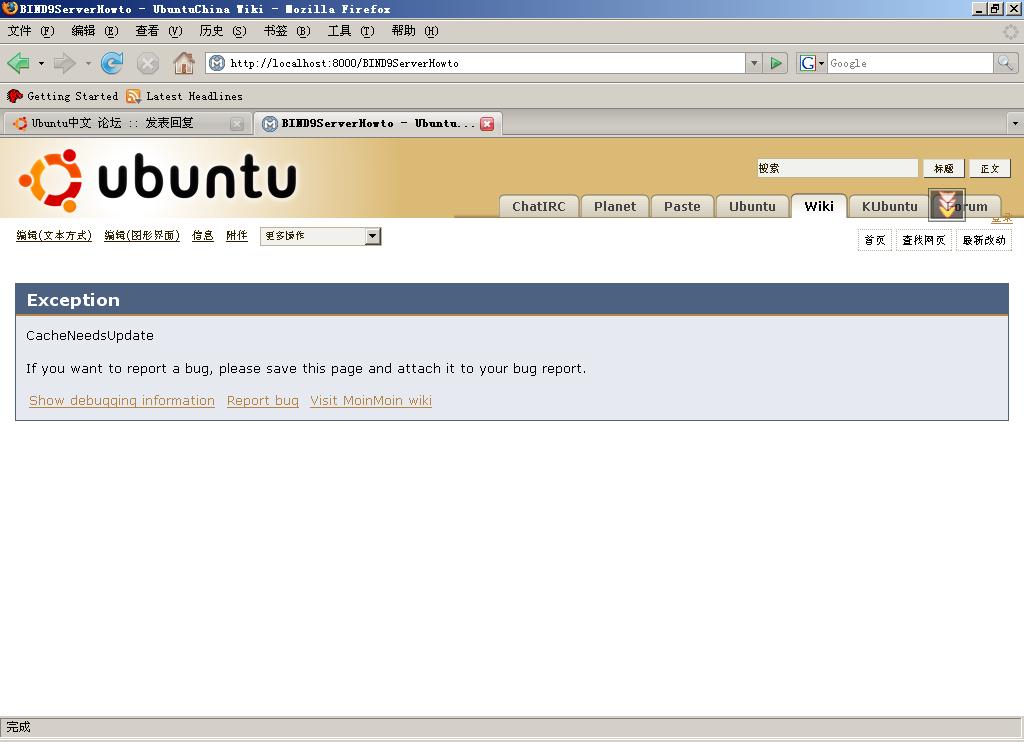
Task: Open the 查看 menu
Action: pyautogui.click(x=159, y=31)
